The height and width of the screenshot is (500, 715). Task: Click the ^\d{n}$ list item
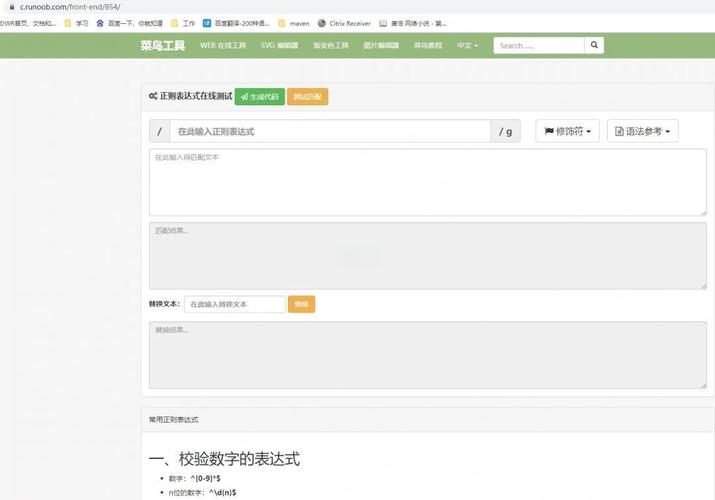coord(202,492)
